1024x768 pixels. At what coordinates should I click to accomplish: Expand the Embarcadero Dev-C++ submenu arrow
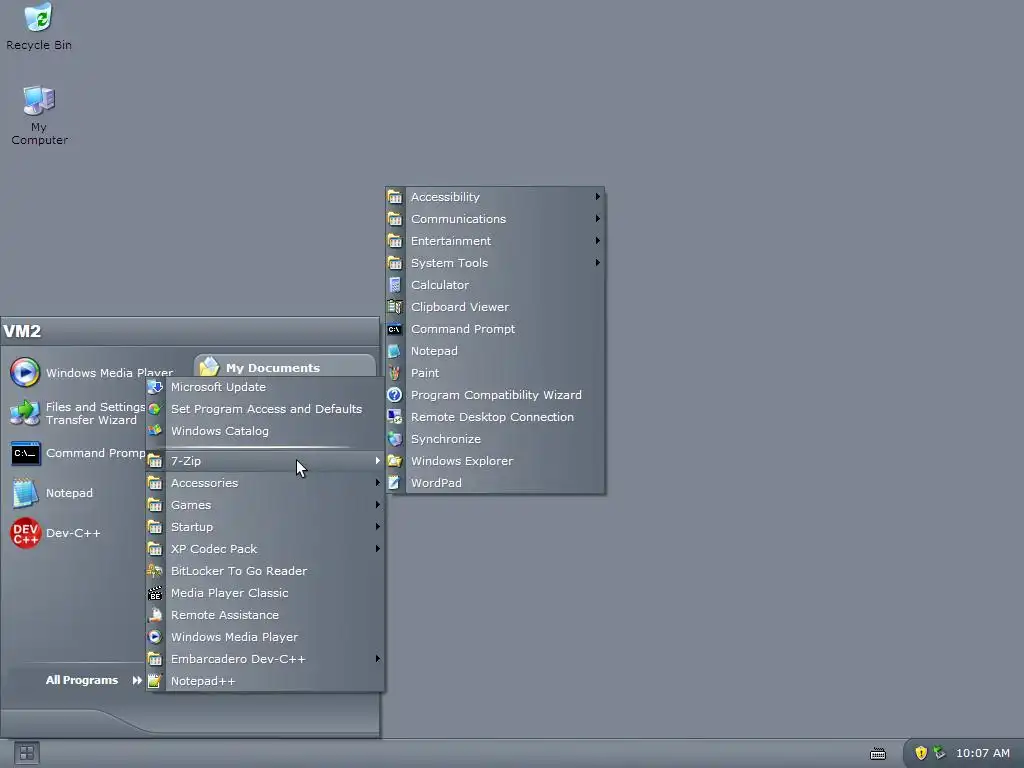click(x=377, y=659)
